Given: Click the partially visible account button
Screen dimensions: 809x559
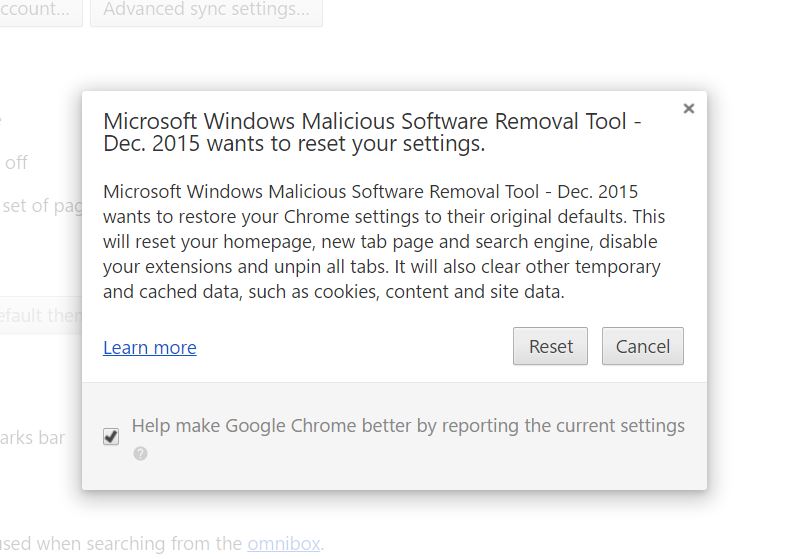Looking at the screenshot, I should [x=39, y=10].
